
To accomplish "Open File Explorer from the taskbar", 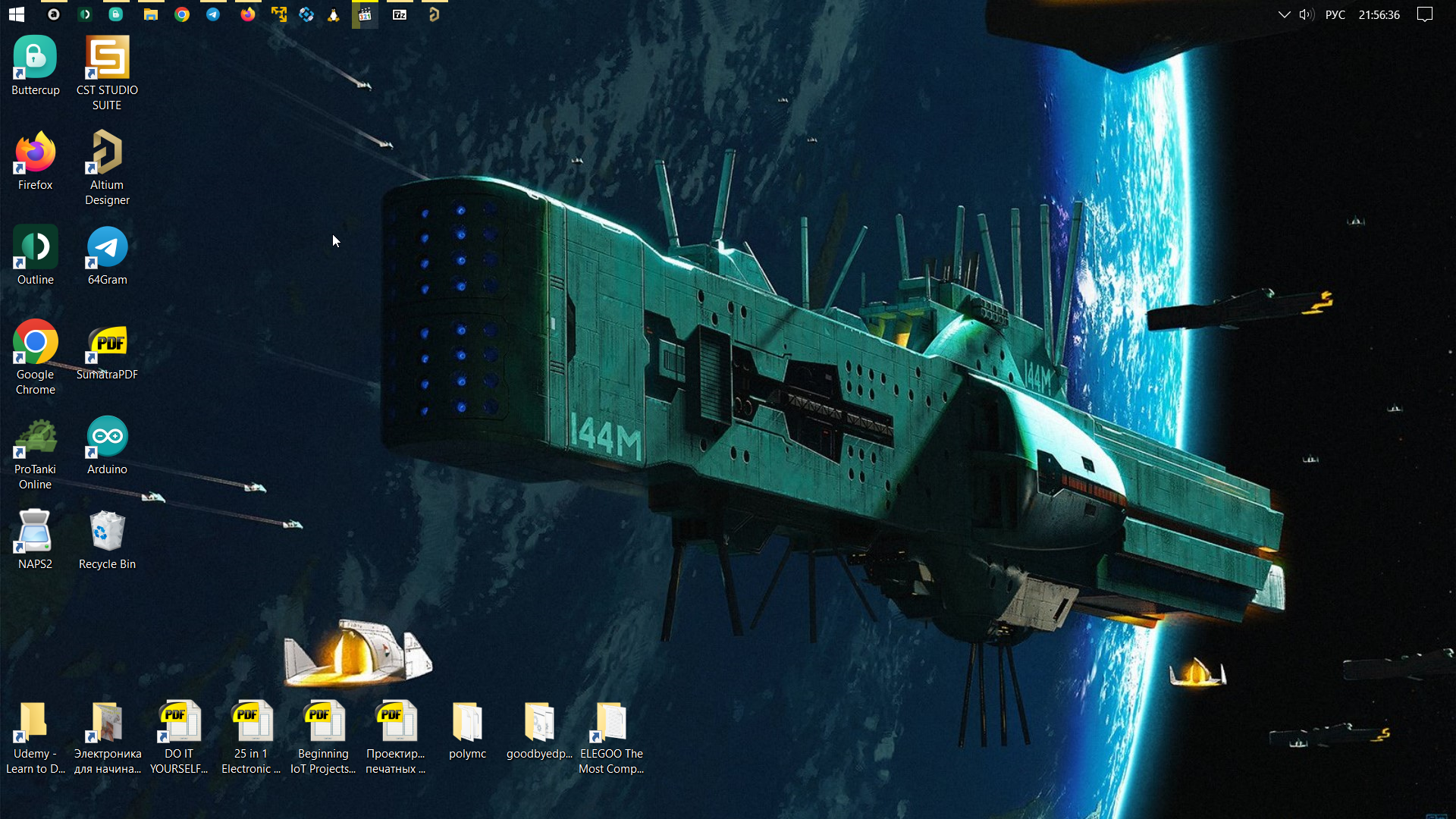I will (x=151, y=14).
